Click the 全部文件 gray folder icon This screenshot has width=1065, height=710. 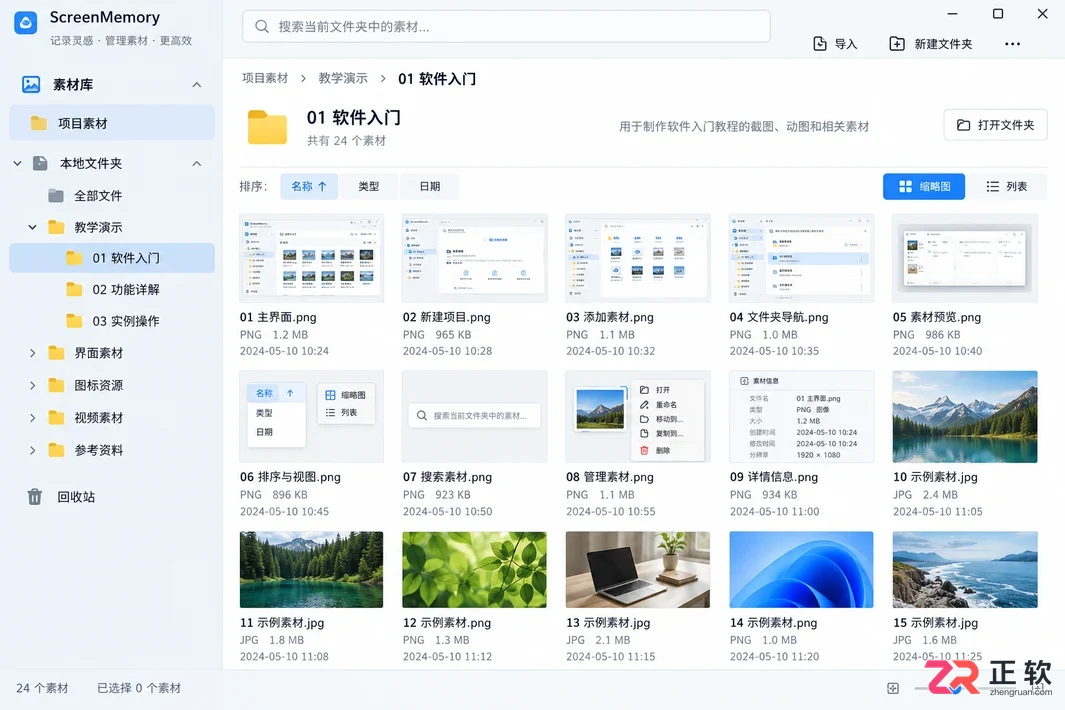56,196
